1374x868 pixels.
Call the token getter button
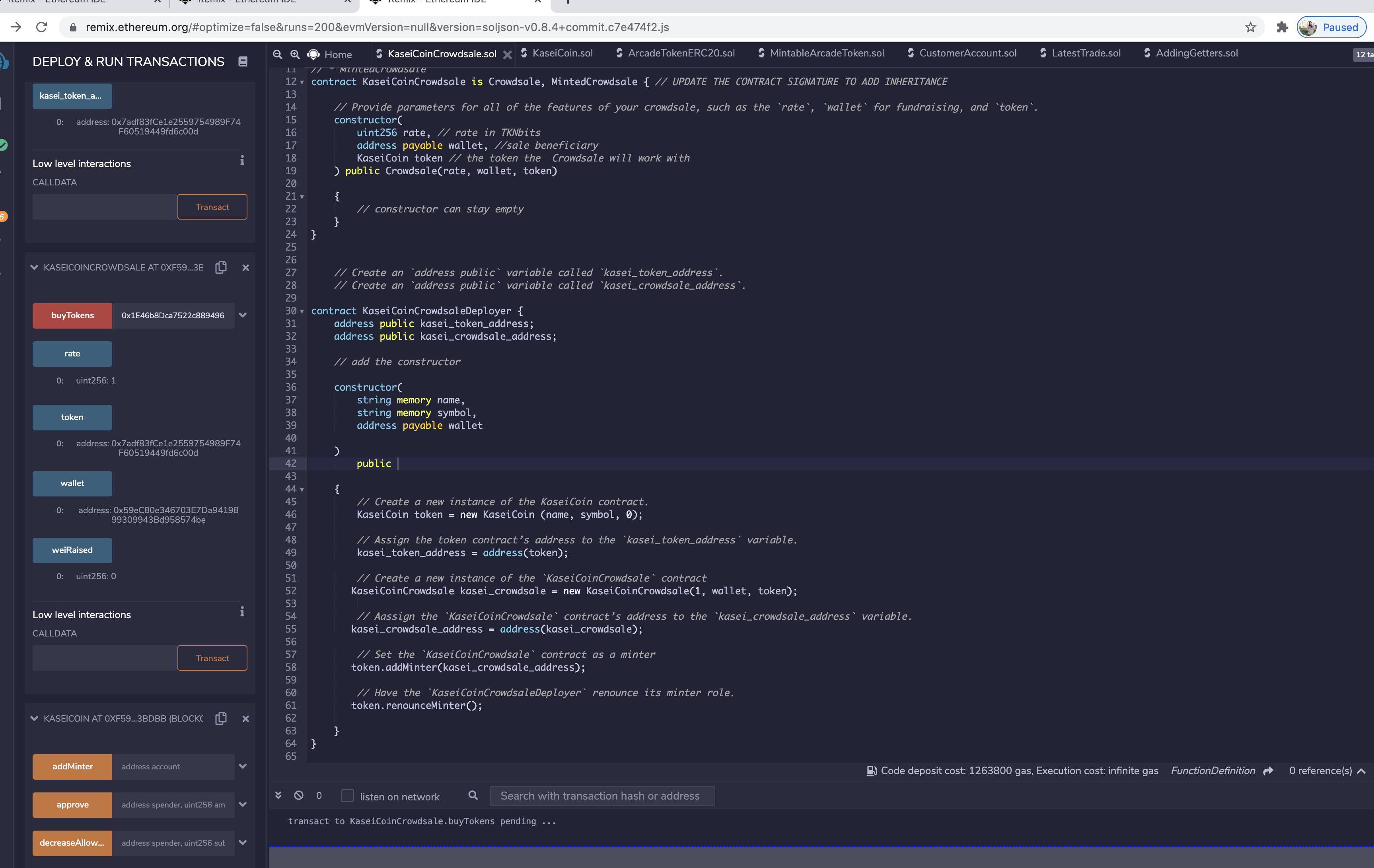[x=72, y=417]
